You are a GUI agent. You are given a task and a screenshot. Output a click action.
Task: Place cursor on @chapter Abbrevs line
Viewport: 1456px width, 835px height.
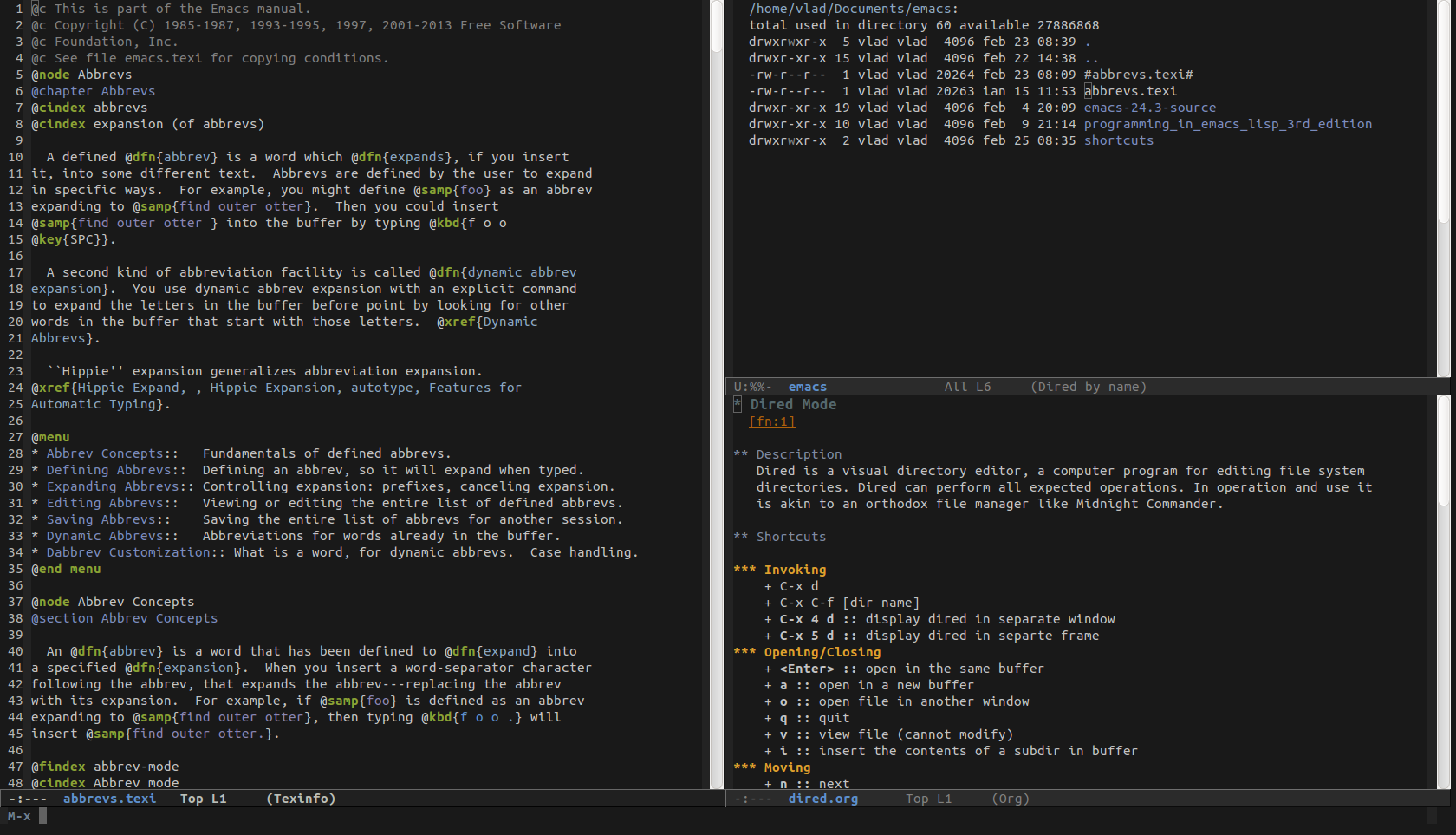point(94,91)
